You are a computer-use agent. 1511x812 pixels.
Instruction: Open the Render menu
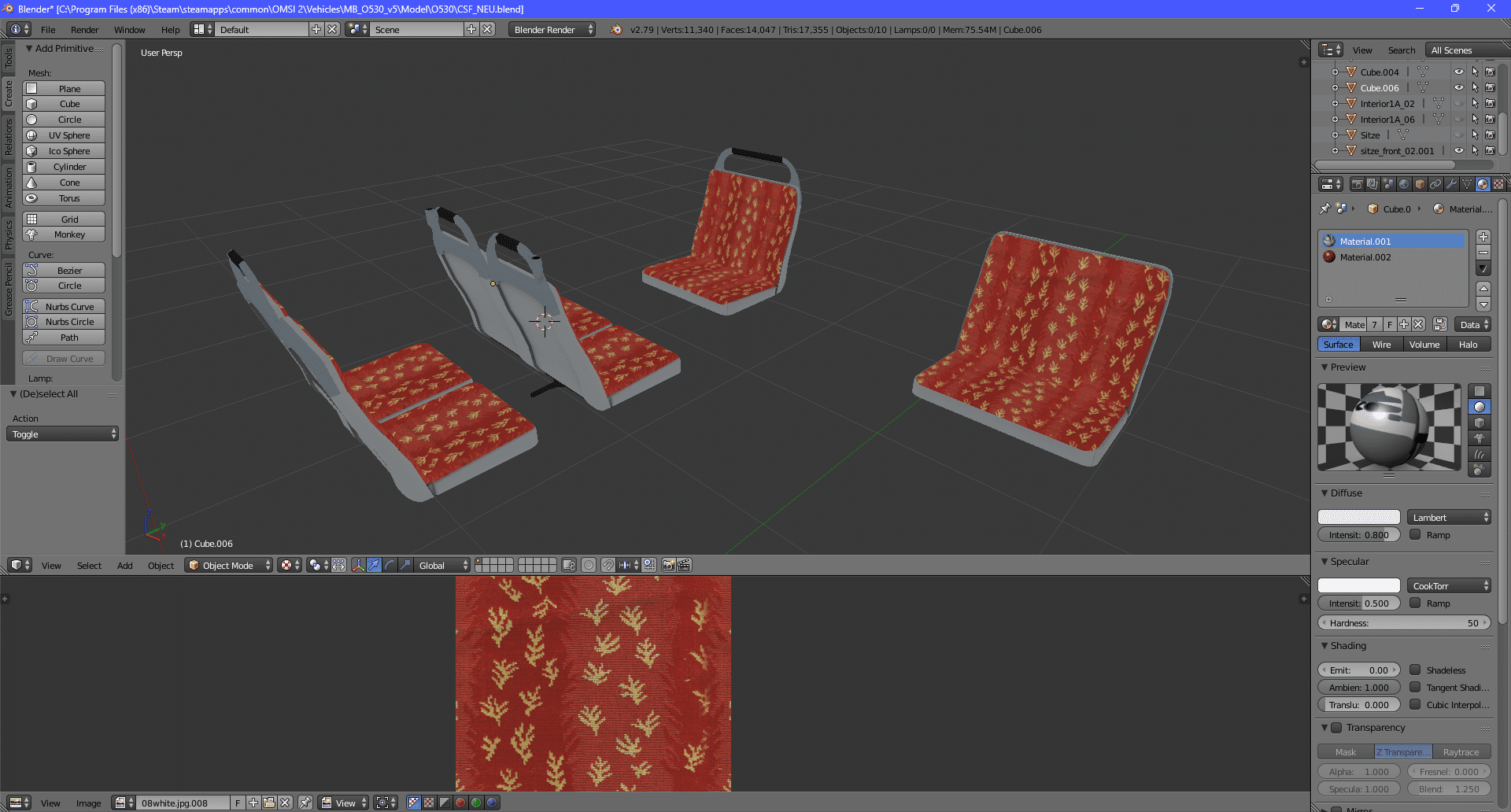click(84, 30)
